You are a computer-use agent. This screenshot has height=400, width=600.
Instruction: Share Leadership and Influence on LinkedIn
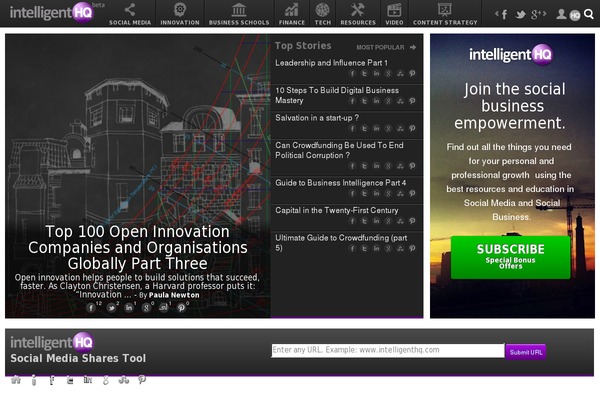pyautogui.click(x=377, y=73)
